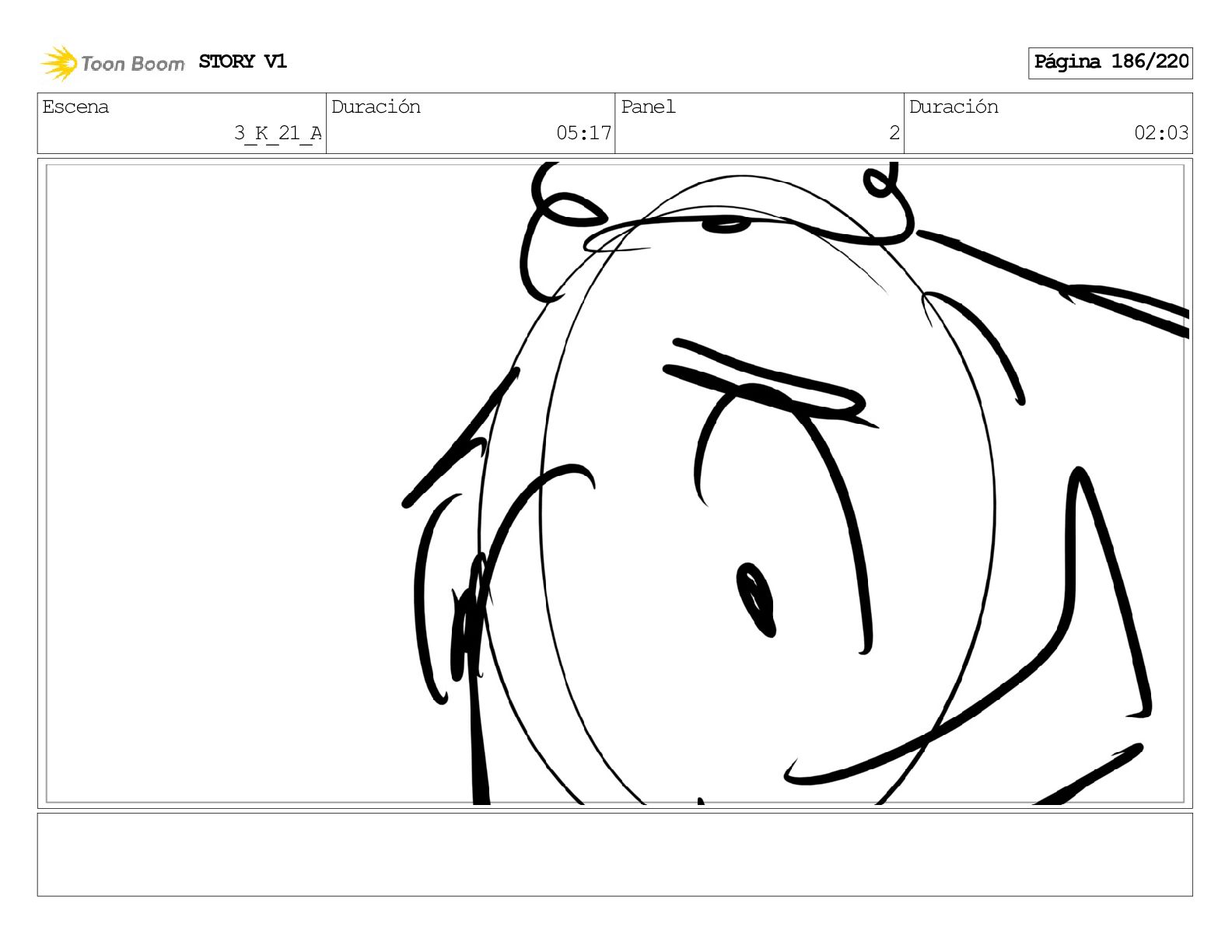Click the Panel label
1232x952 pixels.
648,107
